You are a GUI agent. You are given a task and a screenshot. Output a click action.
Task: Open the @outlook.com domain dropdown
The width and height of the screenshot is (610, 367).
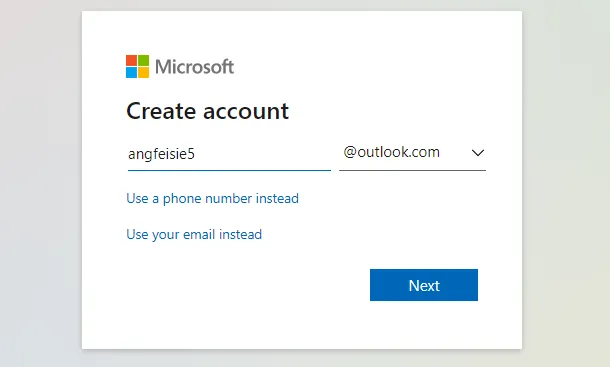pyautogui.click(x=412, y=153)
